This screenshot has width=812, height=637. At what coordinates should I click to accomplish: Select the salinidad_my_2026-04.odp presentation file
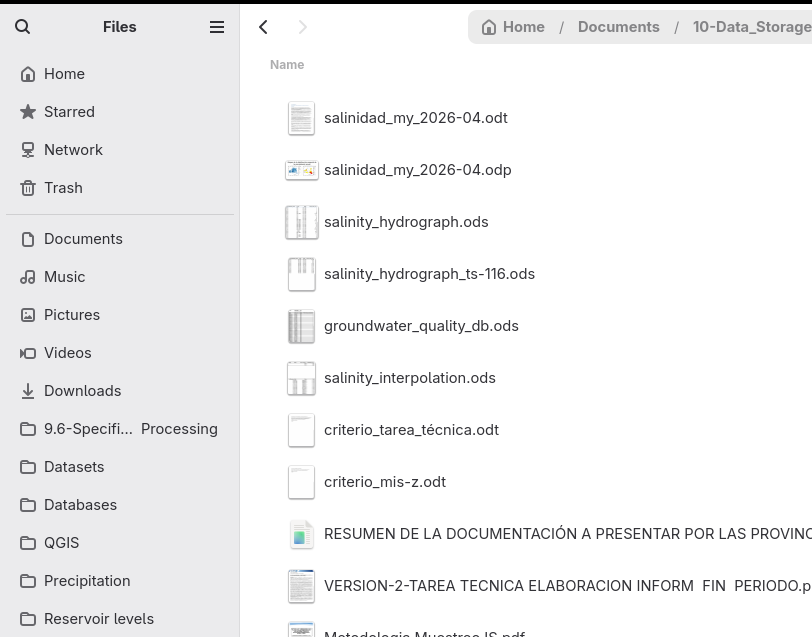[417, 170]
